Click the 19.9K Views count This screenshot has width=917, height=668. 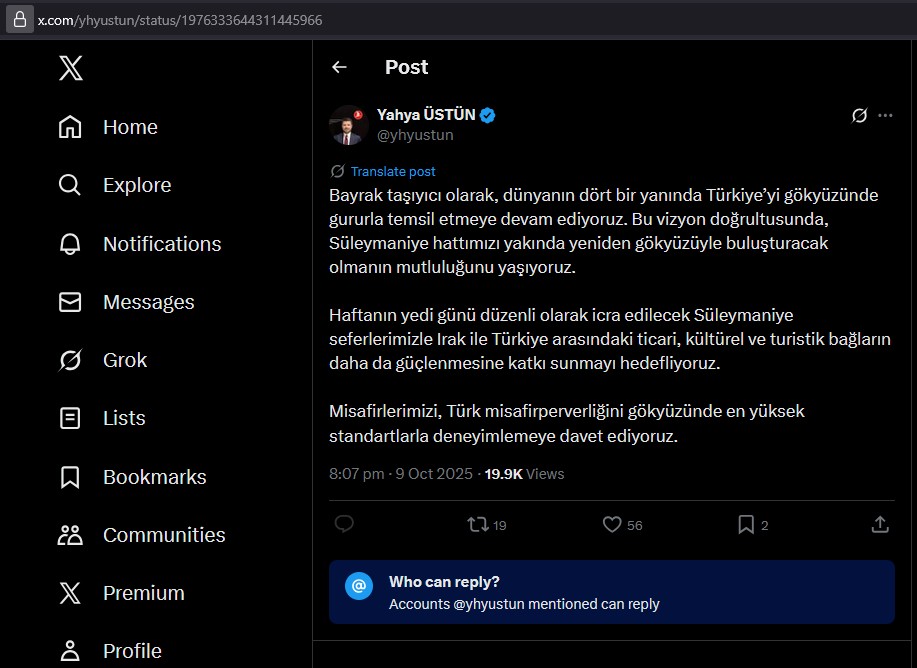coord(524,474)
